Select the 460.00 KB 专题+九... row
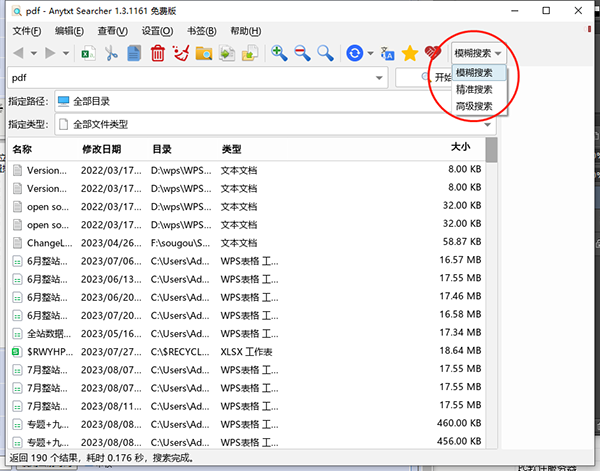 pyautogui.click(x=246, y=424)
